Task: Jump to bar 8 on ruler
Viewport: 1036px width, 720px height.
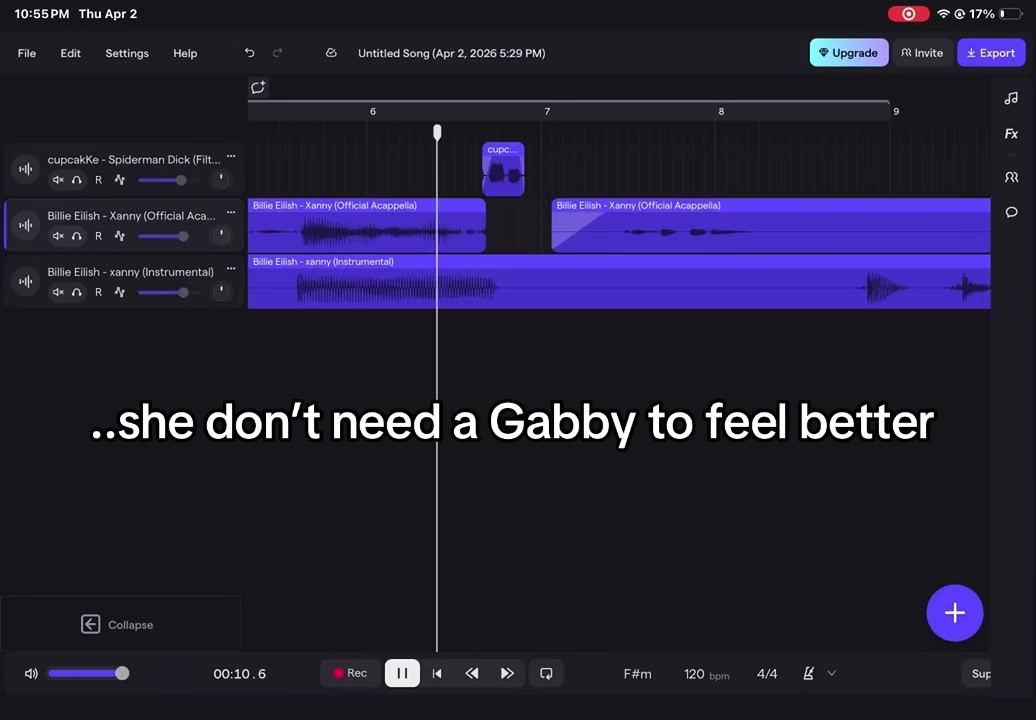Action: [x=722, y=112]
